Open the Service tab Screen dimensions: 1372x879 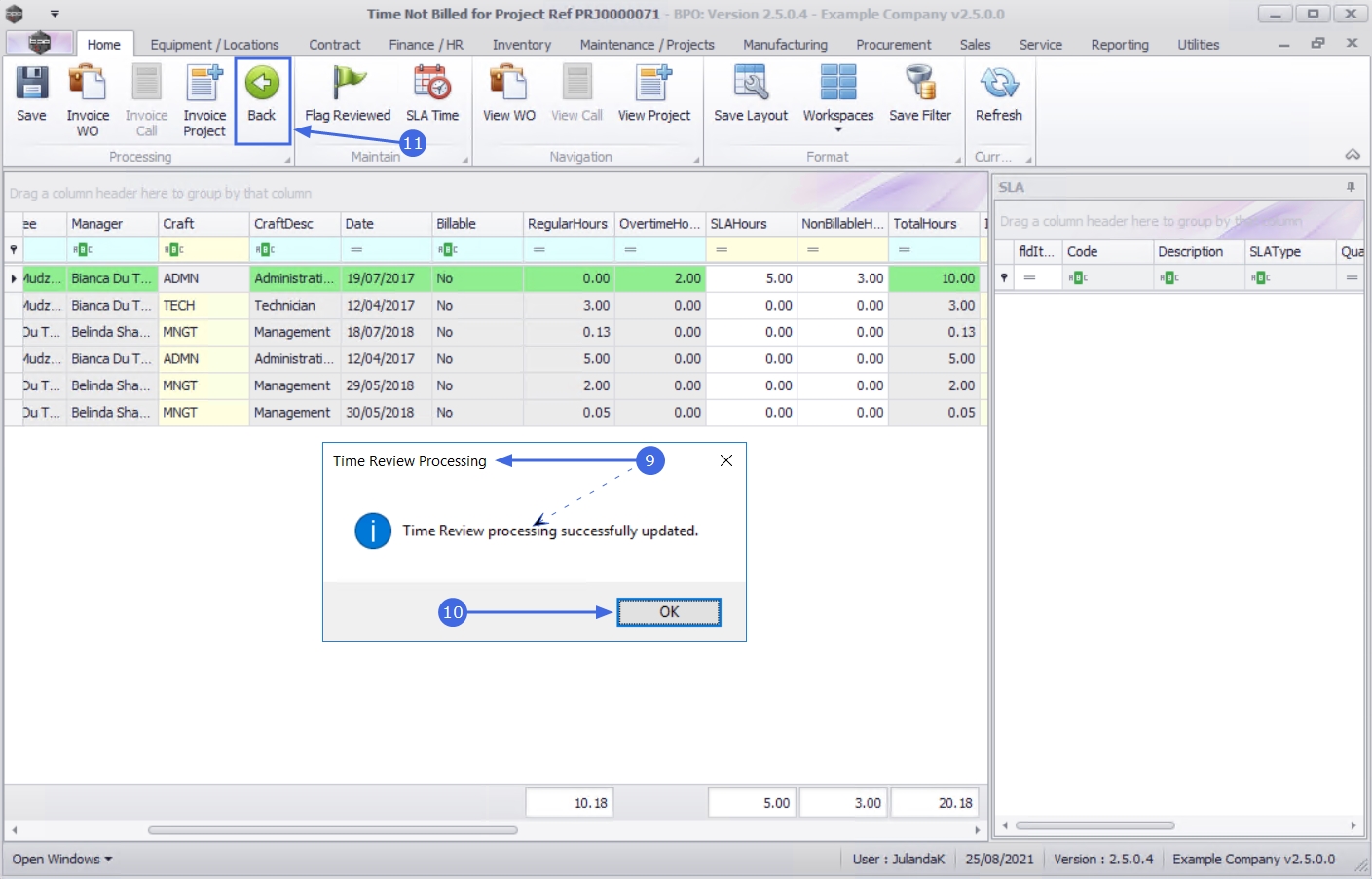[x=1041, y=45]
